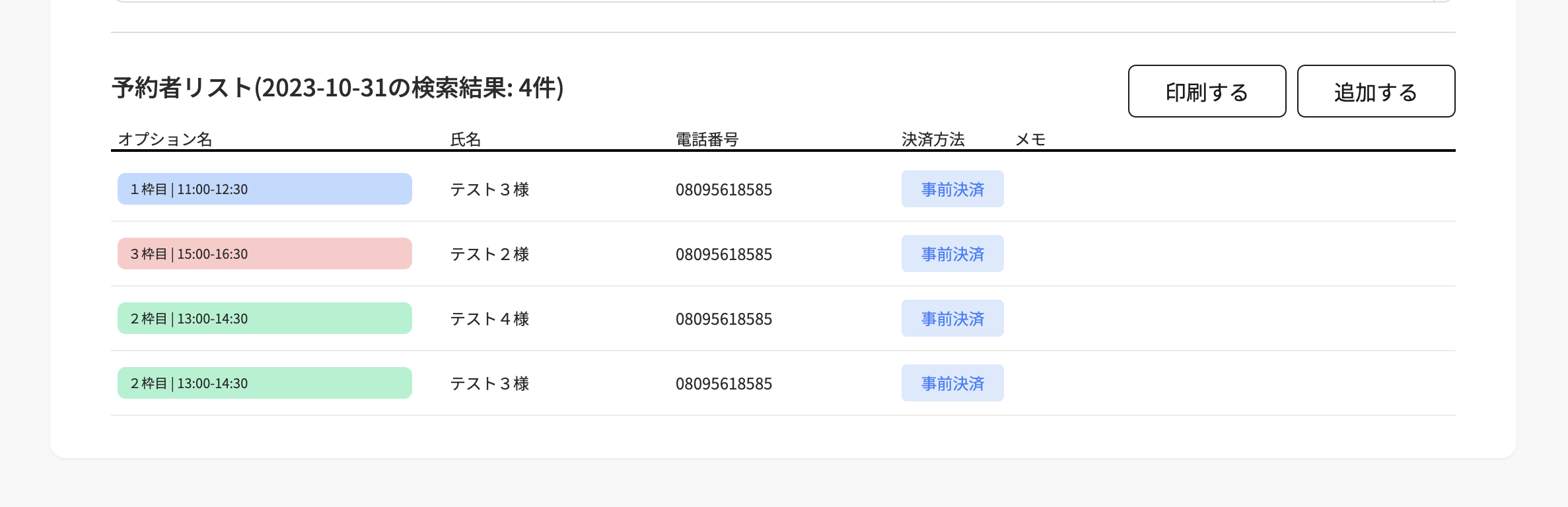
Task: Click the 事前決済 badge in the テスト２様 row
Action: coord(951,253)
